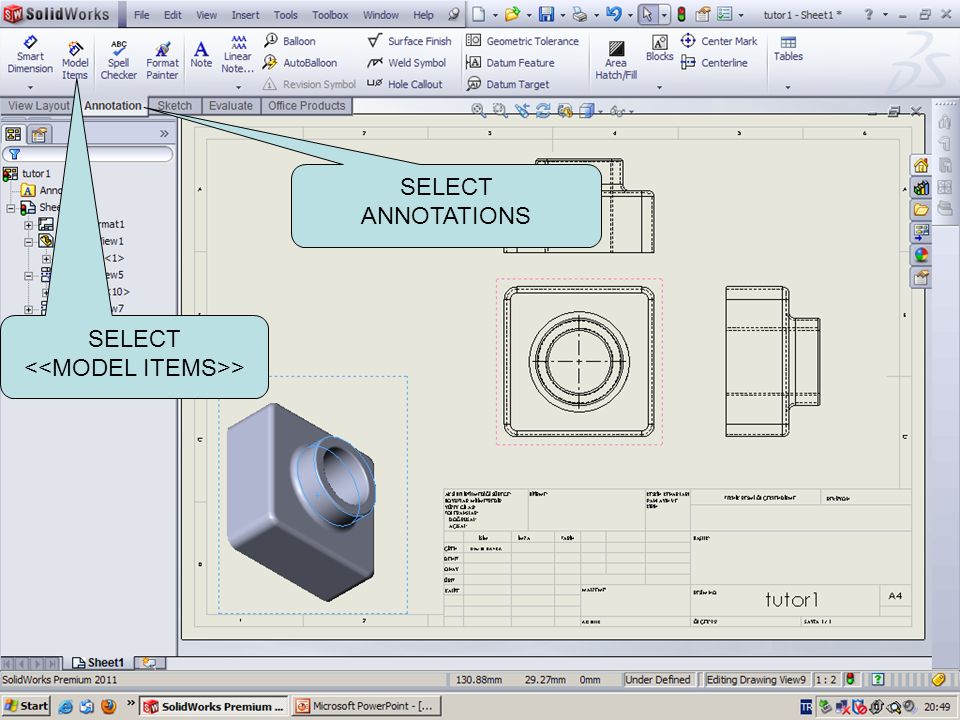Select the Smart Dimension tool
The width and height of the screenshot is (960, 720).
(30, 55)
